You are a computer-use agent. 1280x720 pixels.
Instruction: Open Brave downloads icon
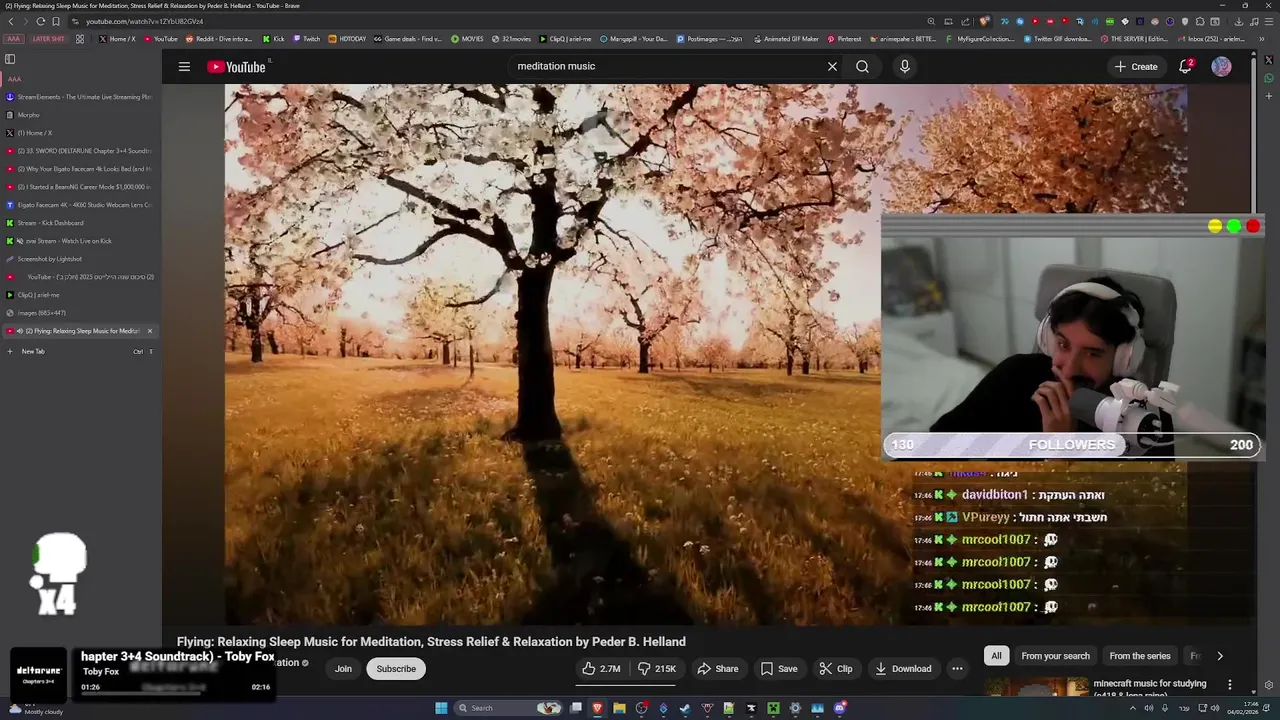1240,21
